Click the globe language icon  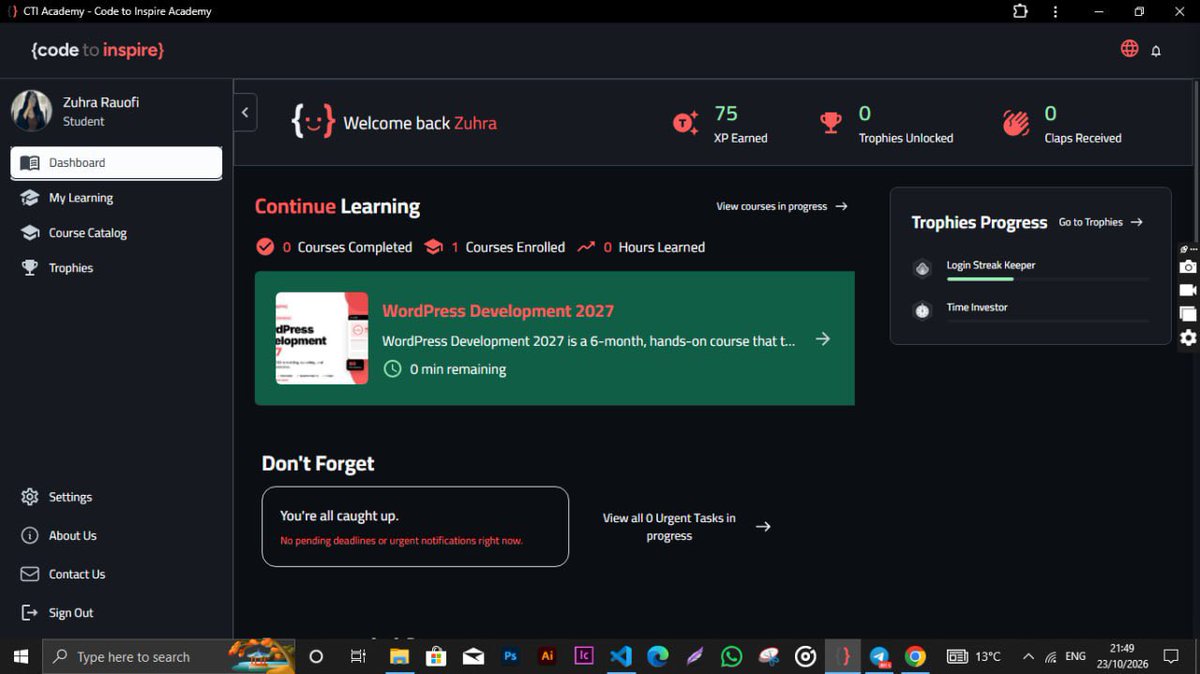(x=1129, y=49)
